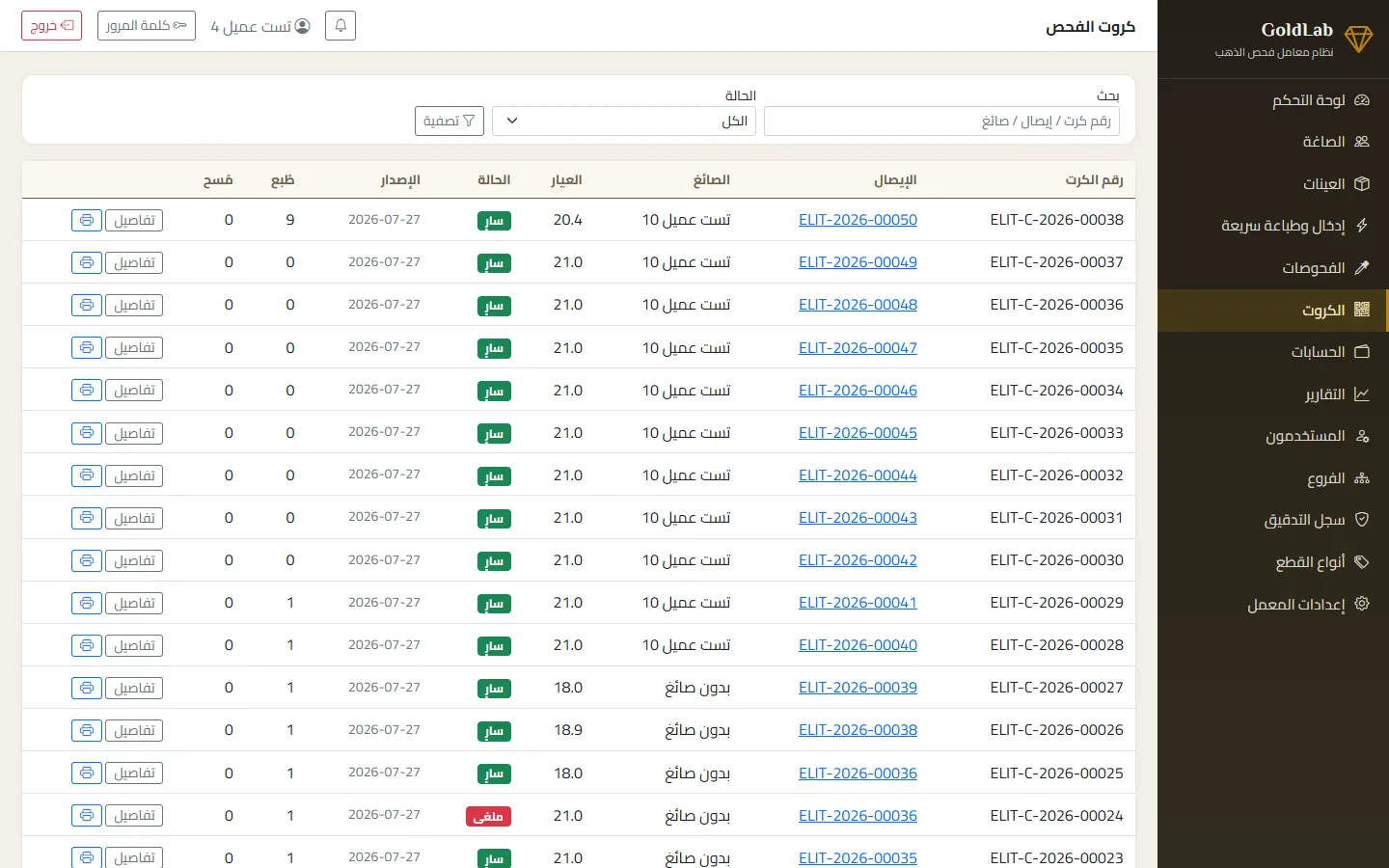
Task: Open تفاصيل for card ELIT-C-2026-00029
Action: tap(134, 603)
